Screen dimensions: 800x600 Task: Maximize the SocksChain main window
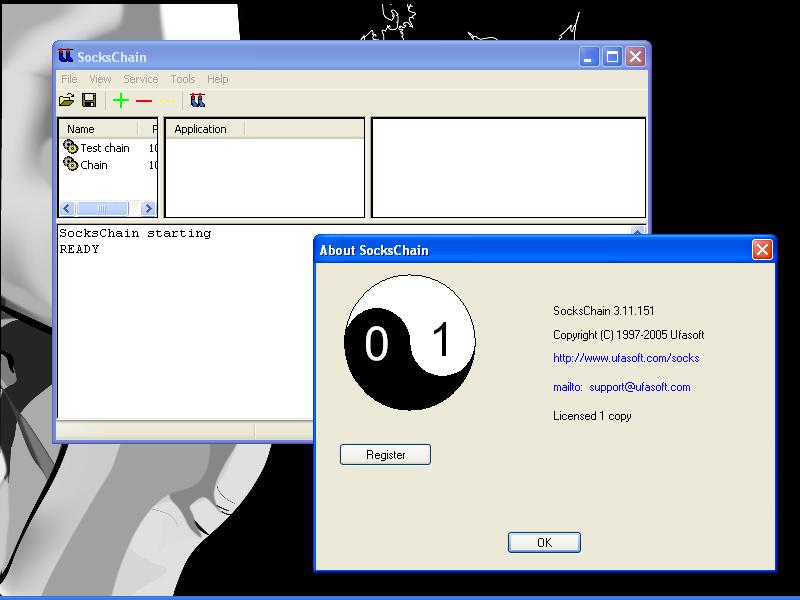(612, 57)
